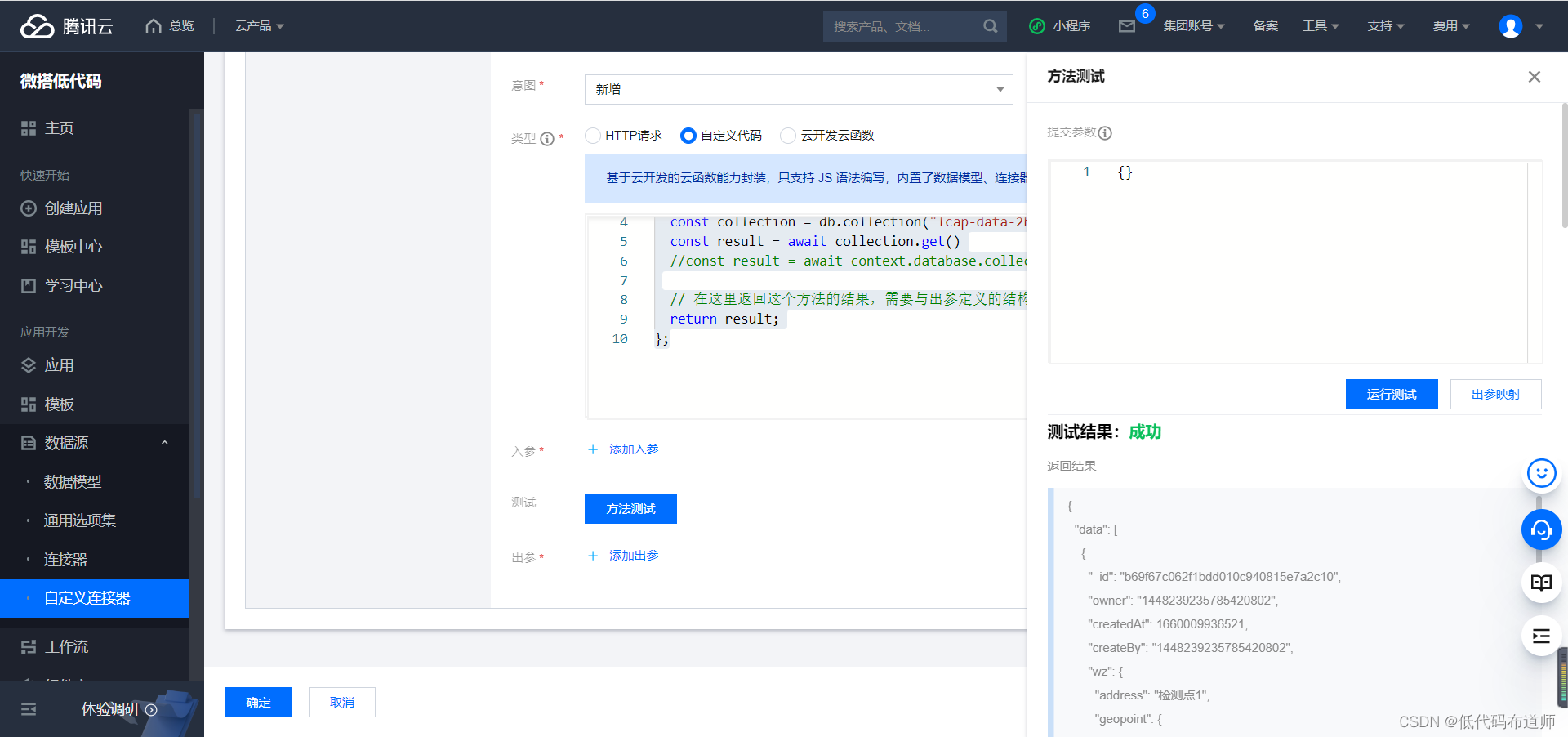Click the 主页 grid icon
Viewport: 1568px width, 737px height.
coord(29,128)
